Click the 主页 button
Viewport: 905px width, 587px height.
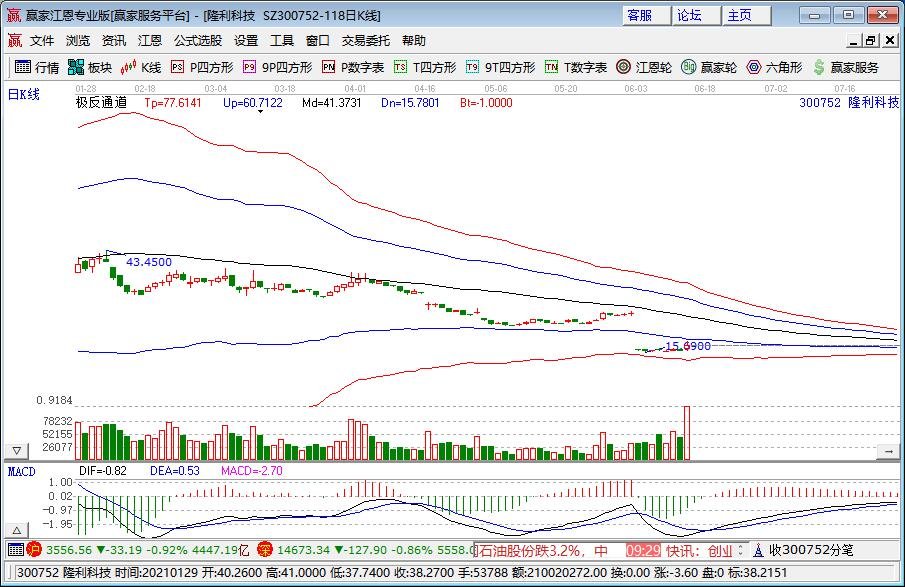point(747,15)
